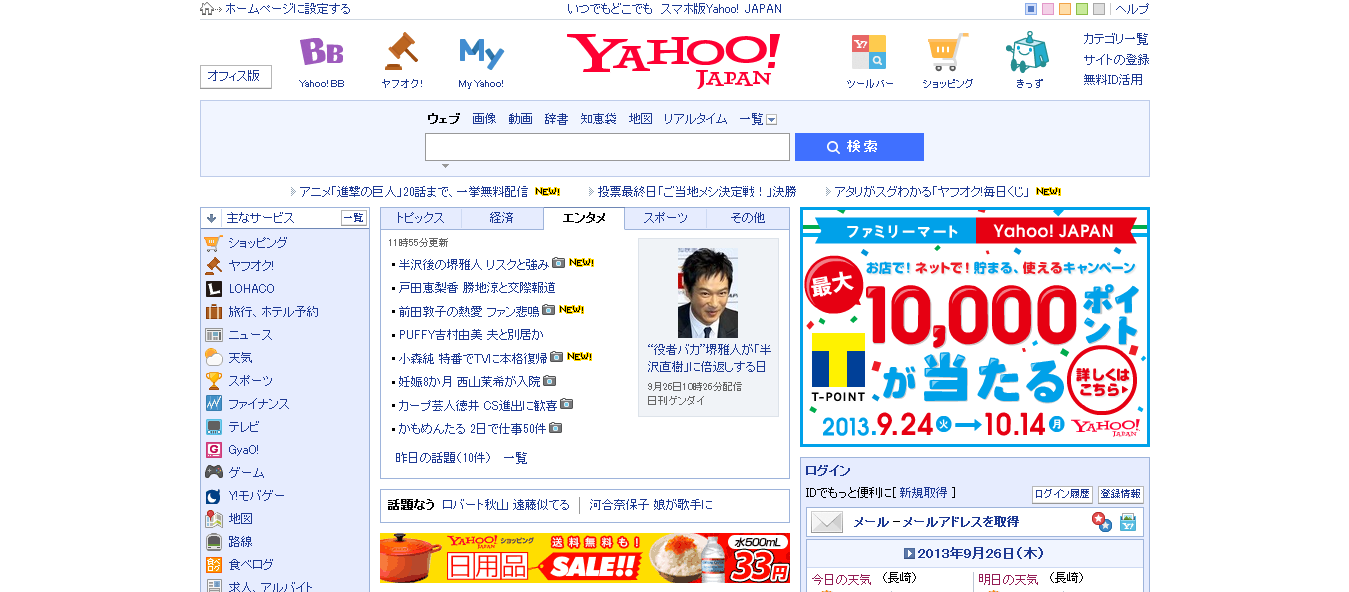Click the ログイン履歴 button

pos(1062,494)
